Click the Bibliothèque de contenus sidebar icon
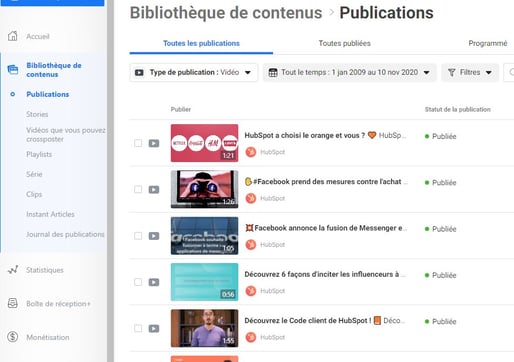 pyautogui.click(x=13, y=70)
